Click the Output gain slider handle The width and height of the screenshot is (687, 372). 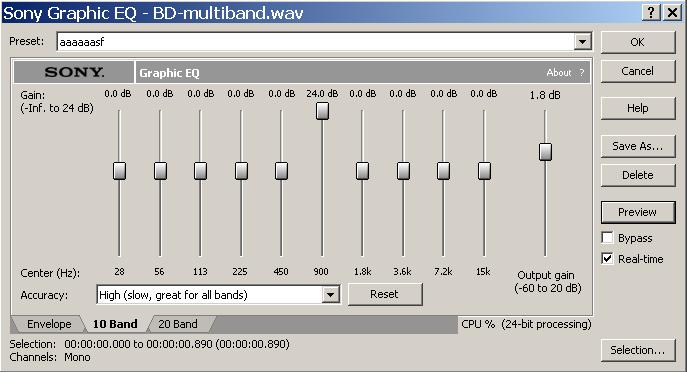[545, 152]
